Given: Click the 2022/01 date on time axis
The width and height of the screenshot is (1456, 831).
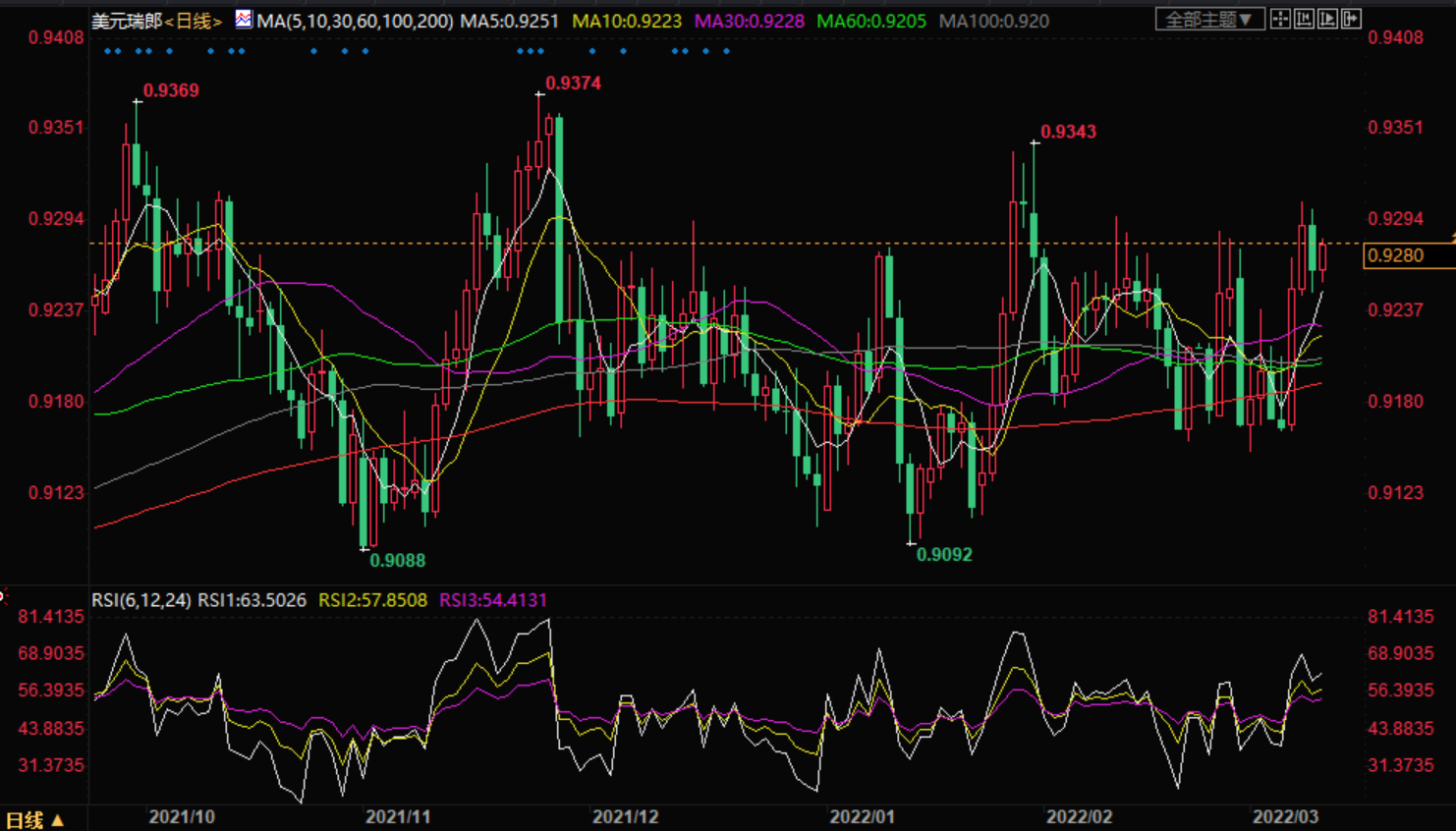Looking at the screenshot, I should point(862,817).
